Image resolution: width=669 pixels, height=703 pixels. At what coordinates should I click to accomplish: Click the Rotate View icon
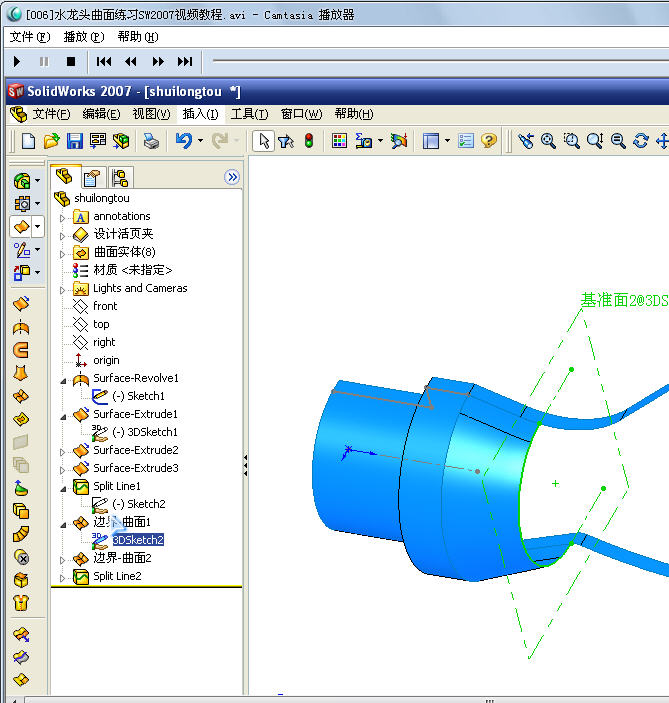[x=641, y=141]
